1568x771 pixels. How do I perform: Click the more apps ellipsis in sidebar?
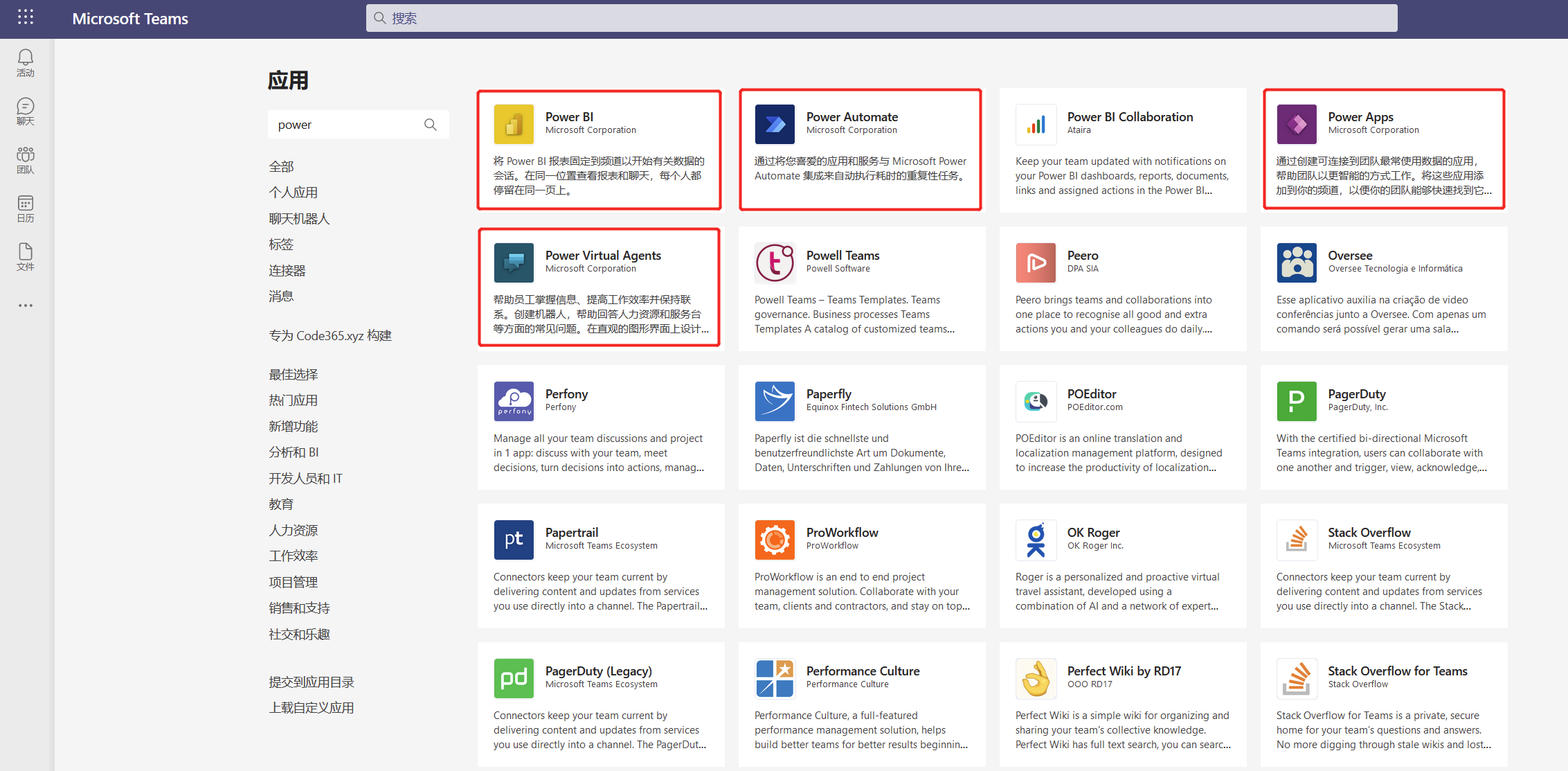[x=25, y=305]
